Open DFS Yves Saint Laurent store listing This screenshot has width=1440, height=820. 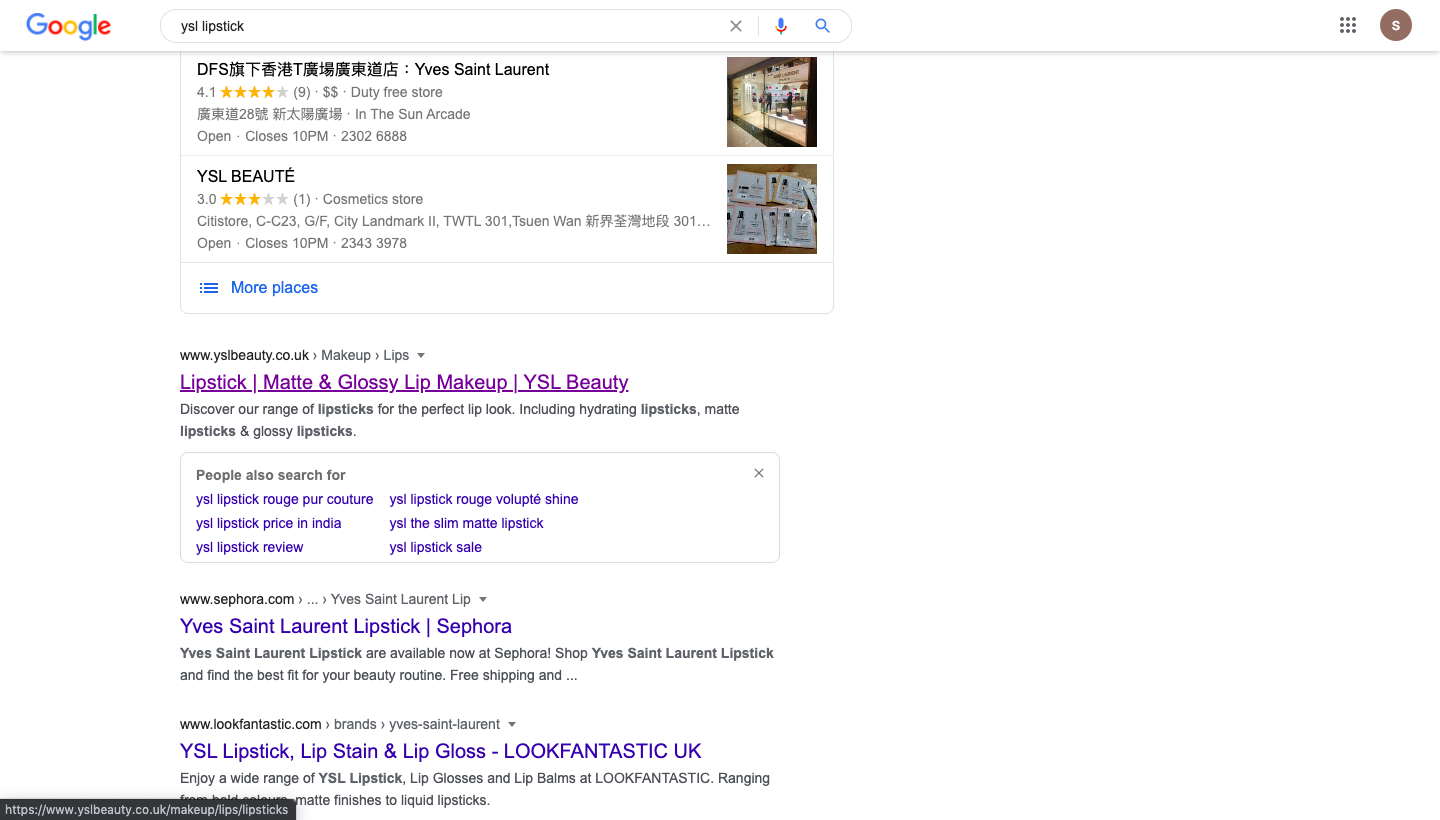[x=373, y=69]
